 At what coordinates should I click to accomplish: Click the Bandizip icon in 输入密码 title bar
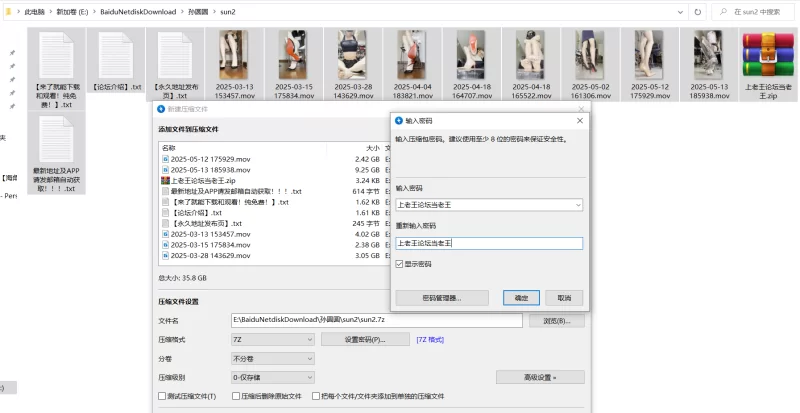(399, 121)
